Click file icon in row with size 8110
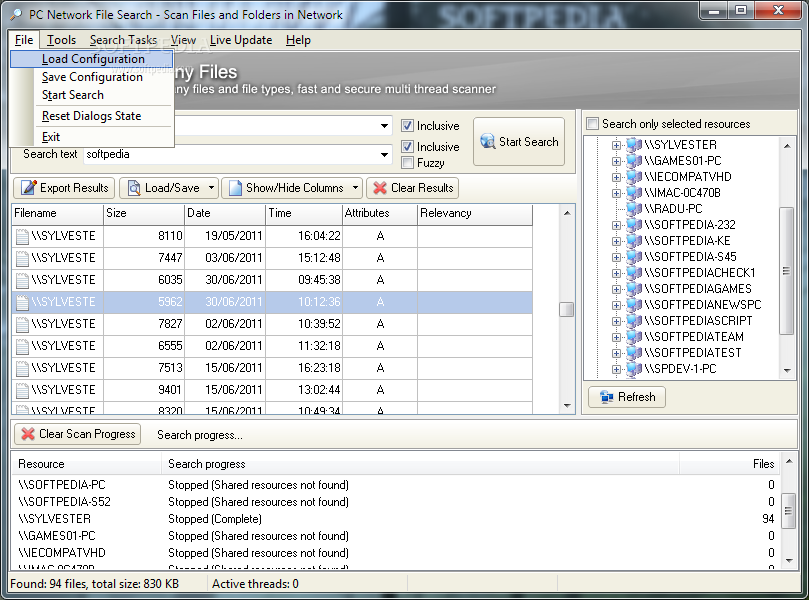This screenshot has width=809, height=600. pyautogui.click(x=22, y=236)
